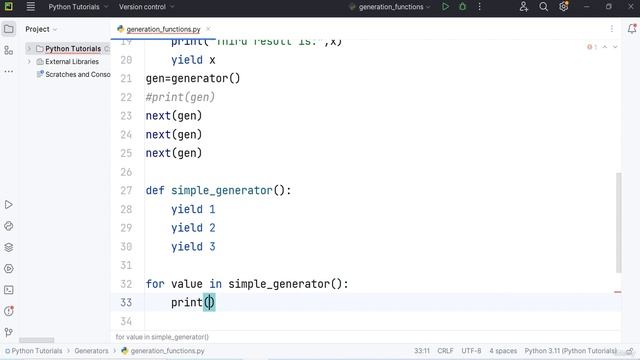Open the Project tool window icon
Viewport: 640px width, 360px height.
click(x=9, y=29)
